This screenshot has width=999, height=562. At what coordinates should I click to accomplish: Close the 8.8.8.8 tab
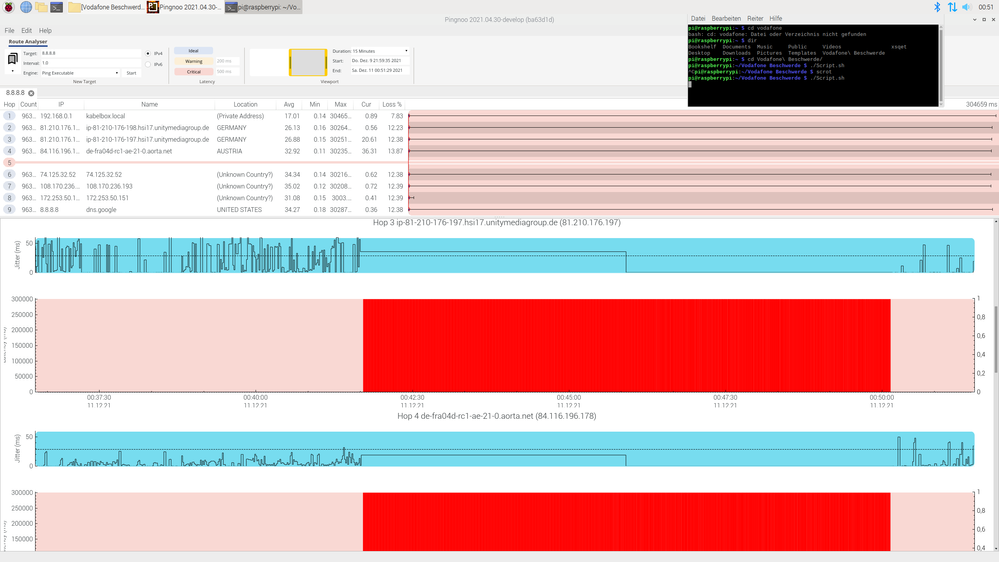pyautogui.click(x=31, y=93)
